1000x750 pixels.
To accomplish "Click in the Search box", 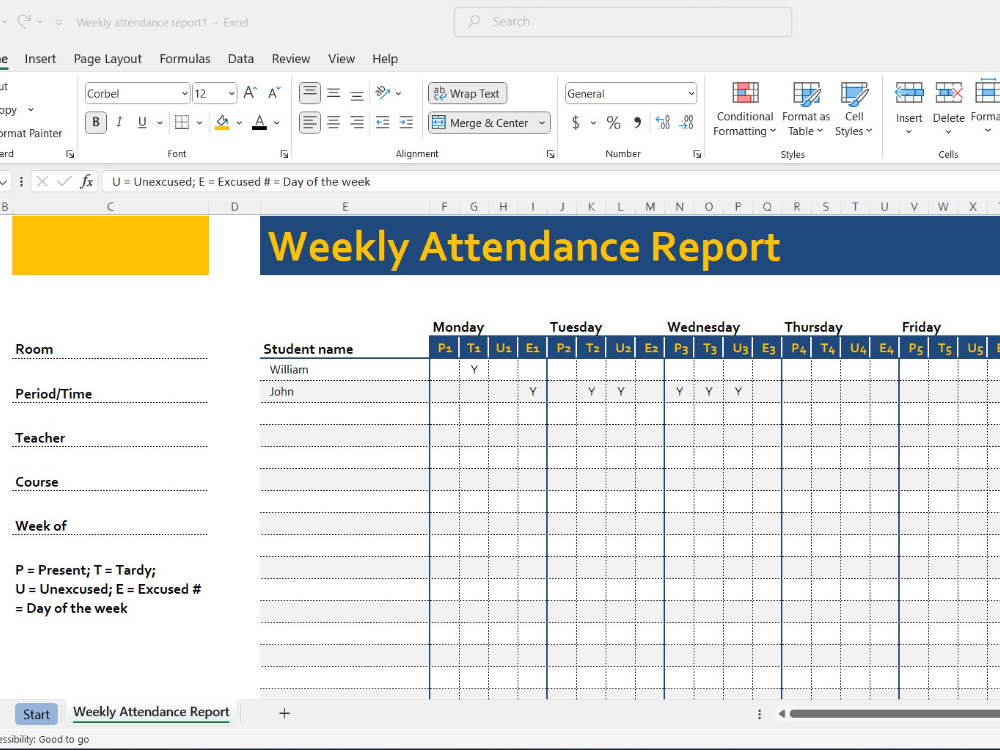I will point(622,22).
